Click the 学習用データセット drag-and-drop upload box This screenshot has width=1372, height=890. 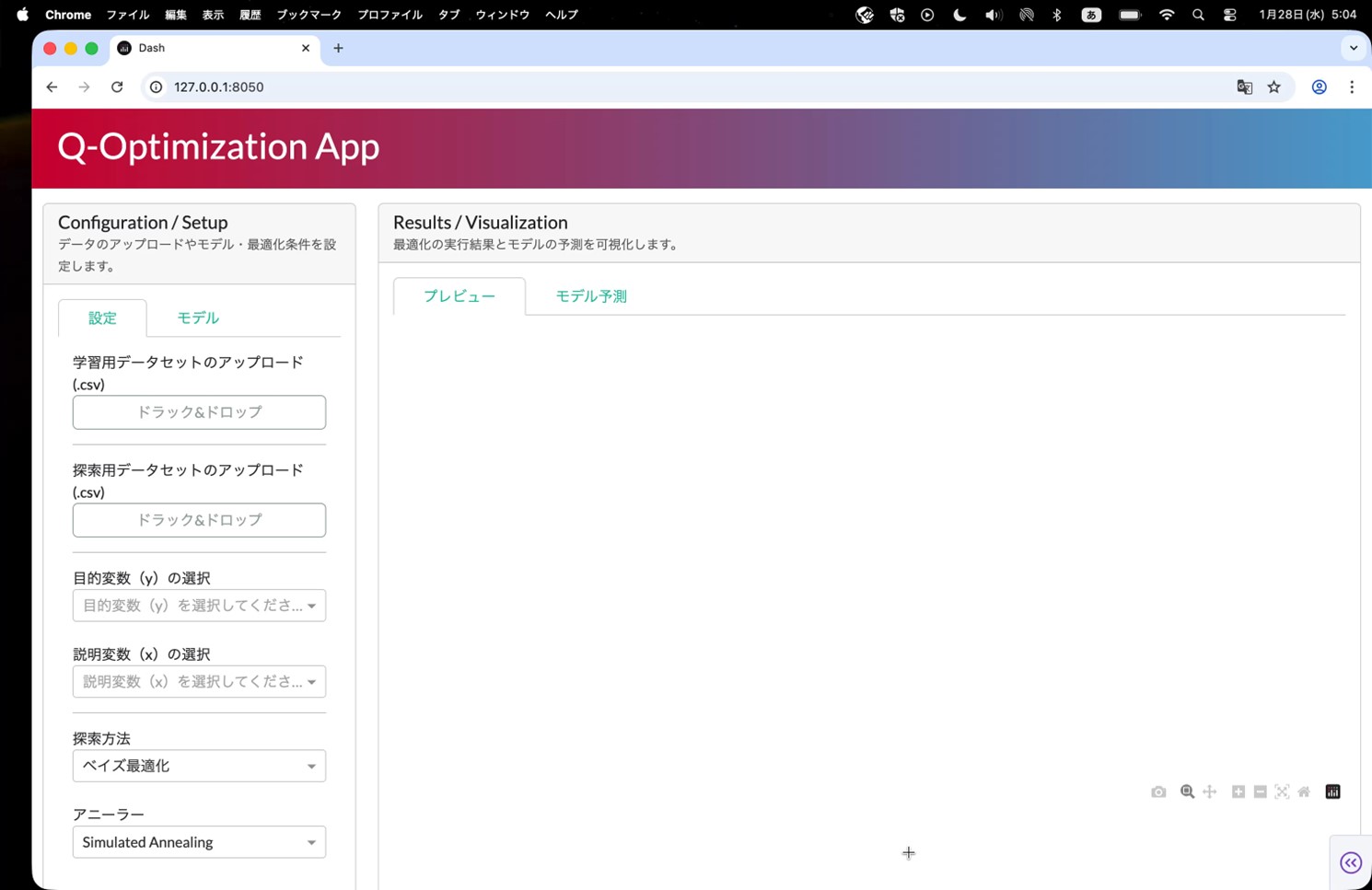[x=199, y=412]
